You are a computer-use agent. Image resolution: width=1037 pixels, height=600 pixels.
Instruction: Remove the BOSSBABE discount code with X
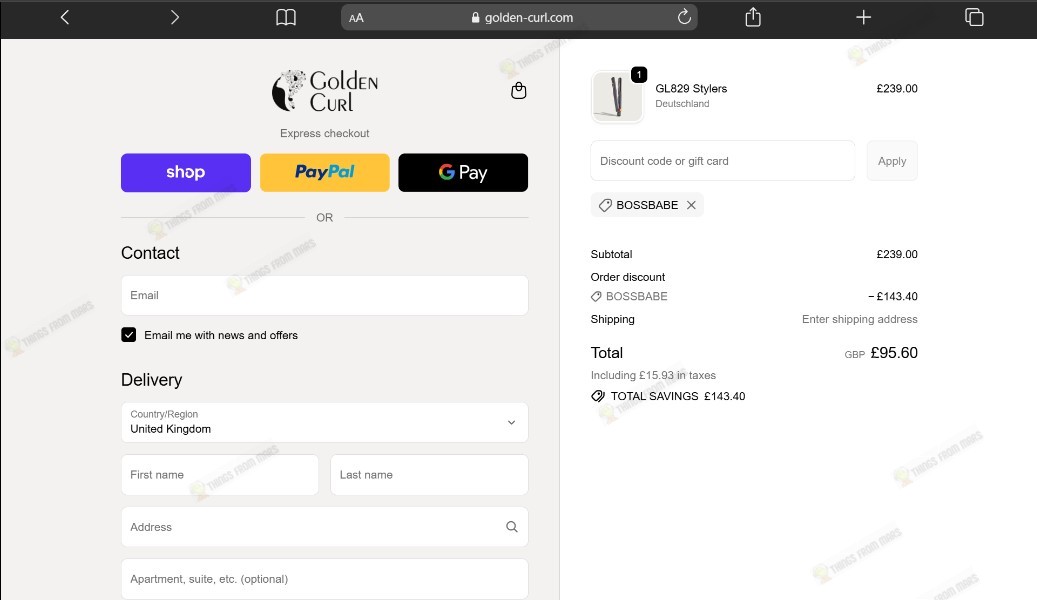[691, 205]
